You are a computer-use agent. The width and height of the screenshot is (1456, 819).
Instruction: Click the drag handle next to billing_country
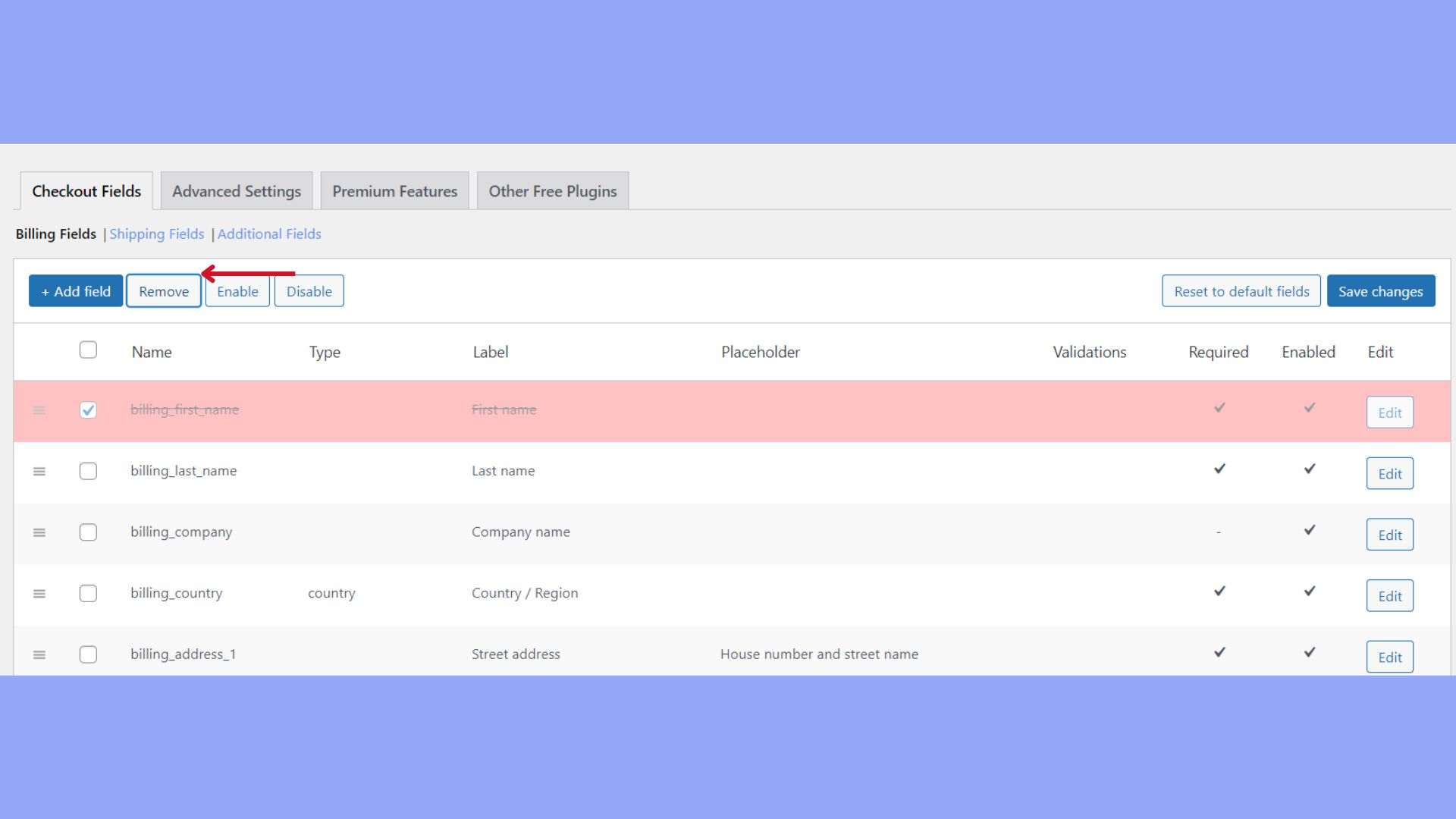tap(39, 595)
